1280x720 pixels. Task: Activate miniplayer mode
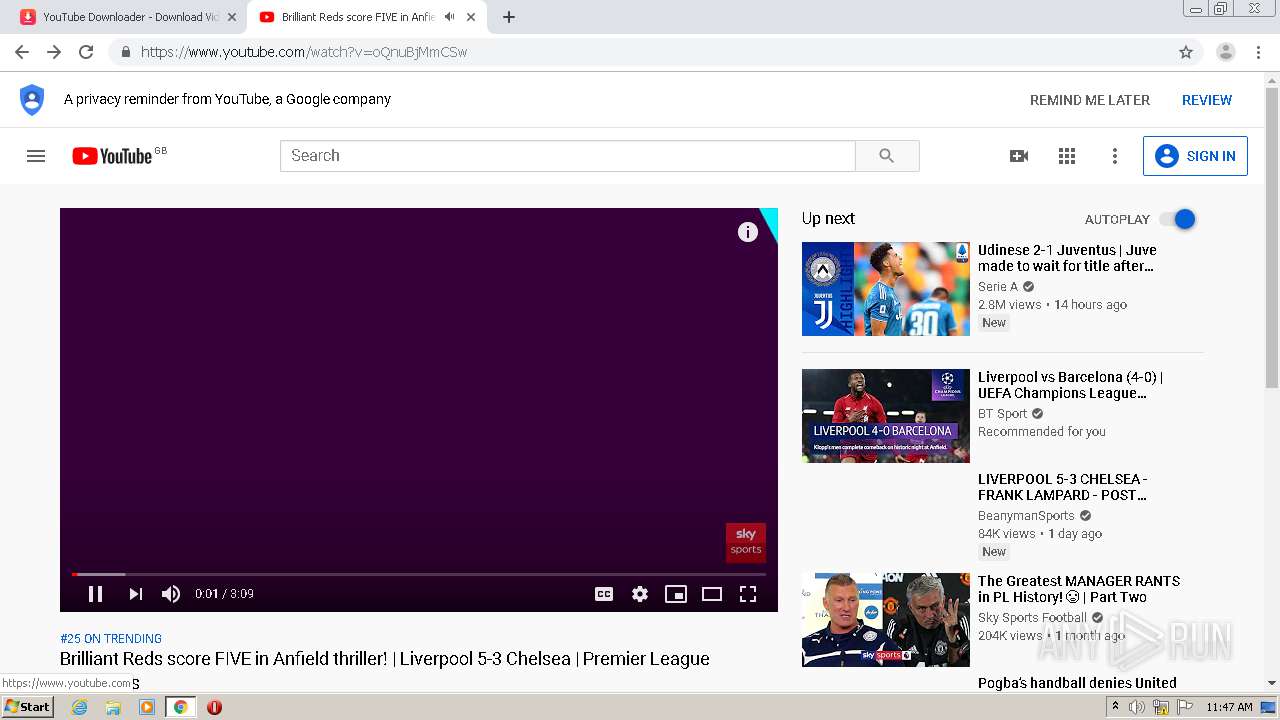[x=676, y=594]
